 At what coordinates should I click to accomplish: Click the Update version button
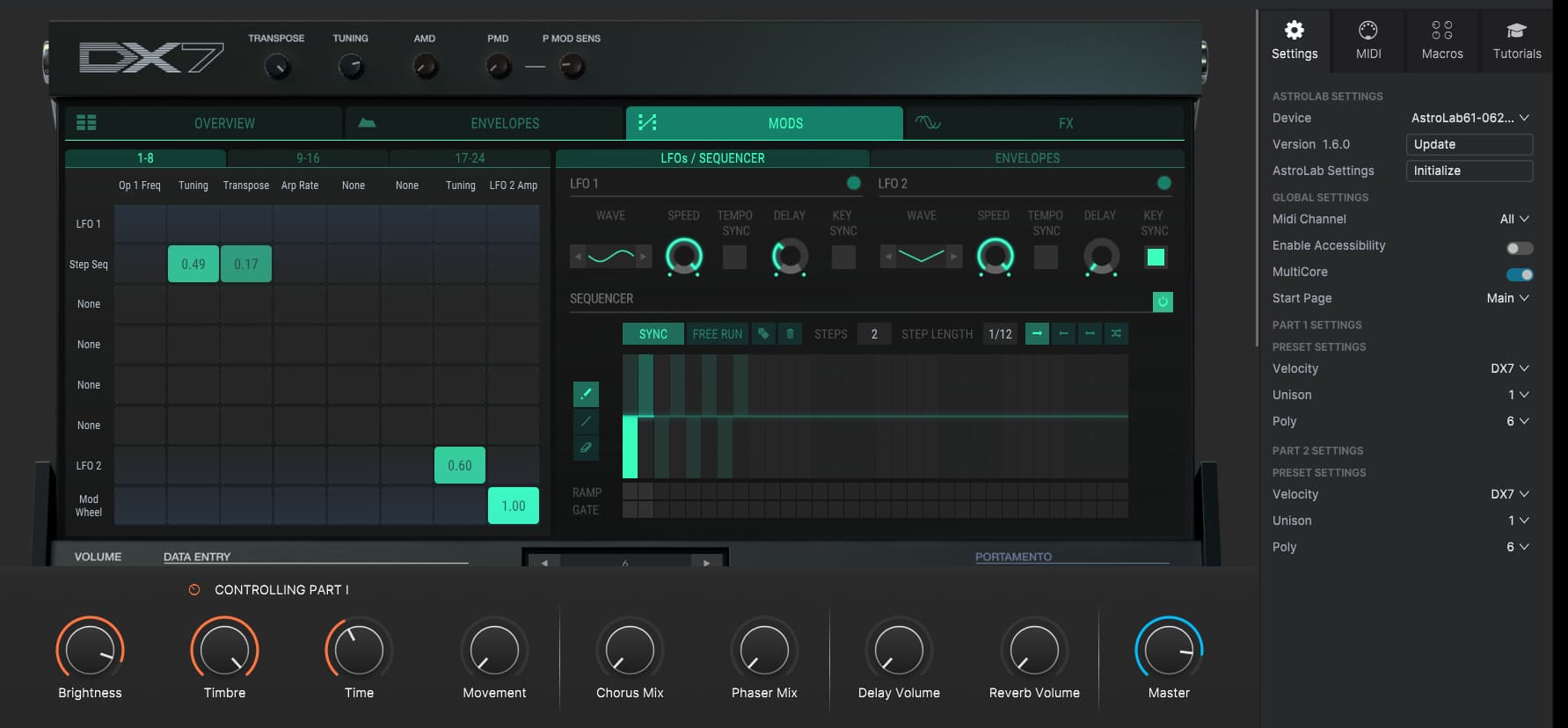(x=1469, y=144)
